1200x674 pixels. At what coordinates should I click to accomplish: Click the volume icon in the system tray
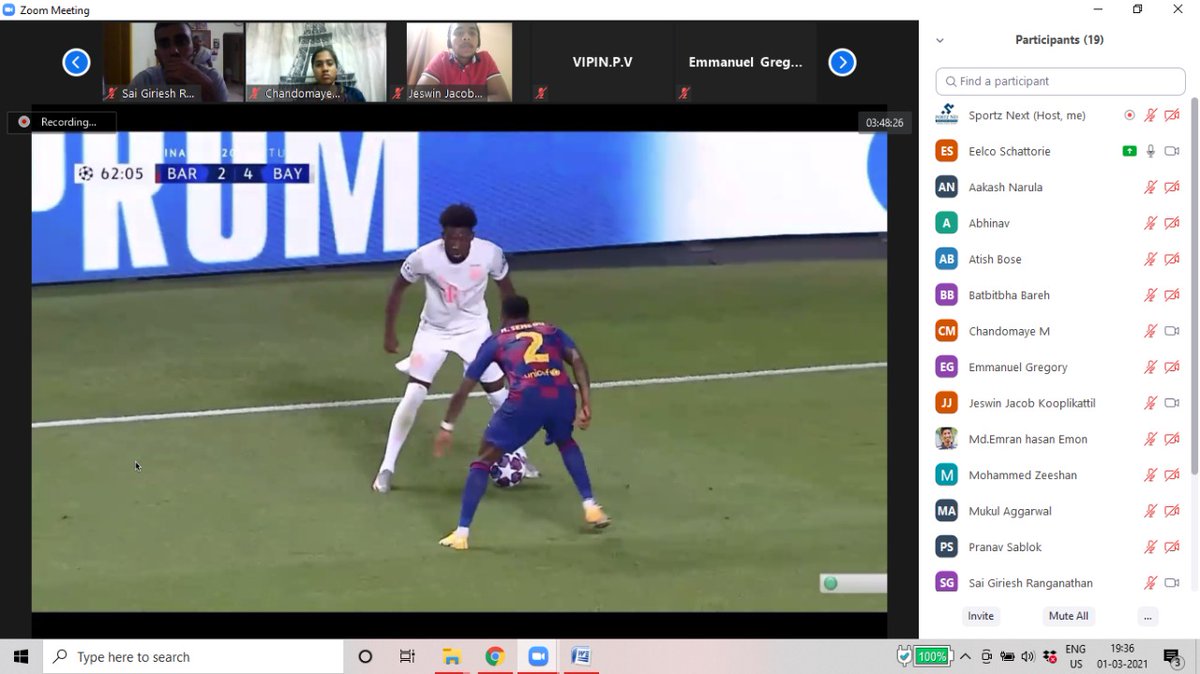click(1028, 657)
